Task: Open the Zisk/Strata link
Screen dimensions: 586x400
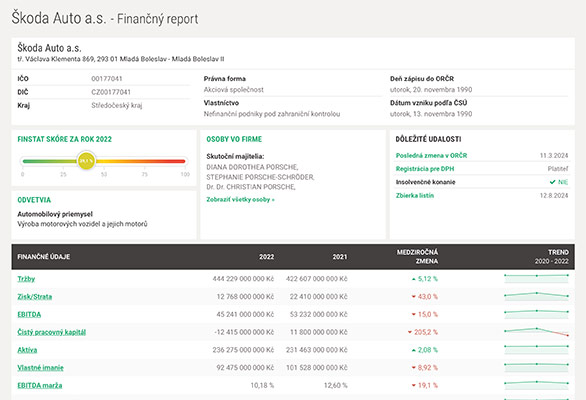Action: coord(35,297)
